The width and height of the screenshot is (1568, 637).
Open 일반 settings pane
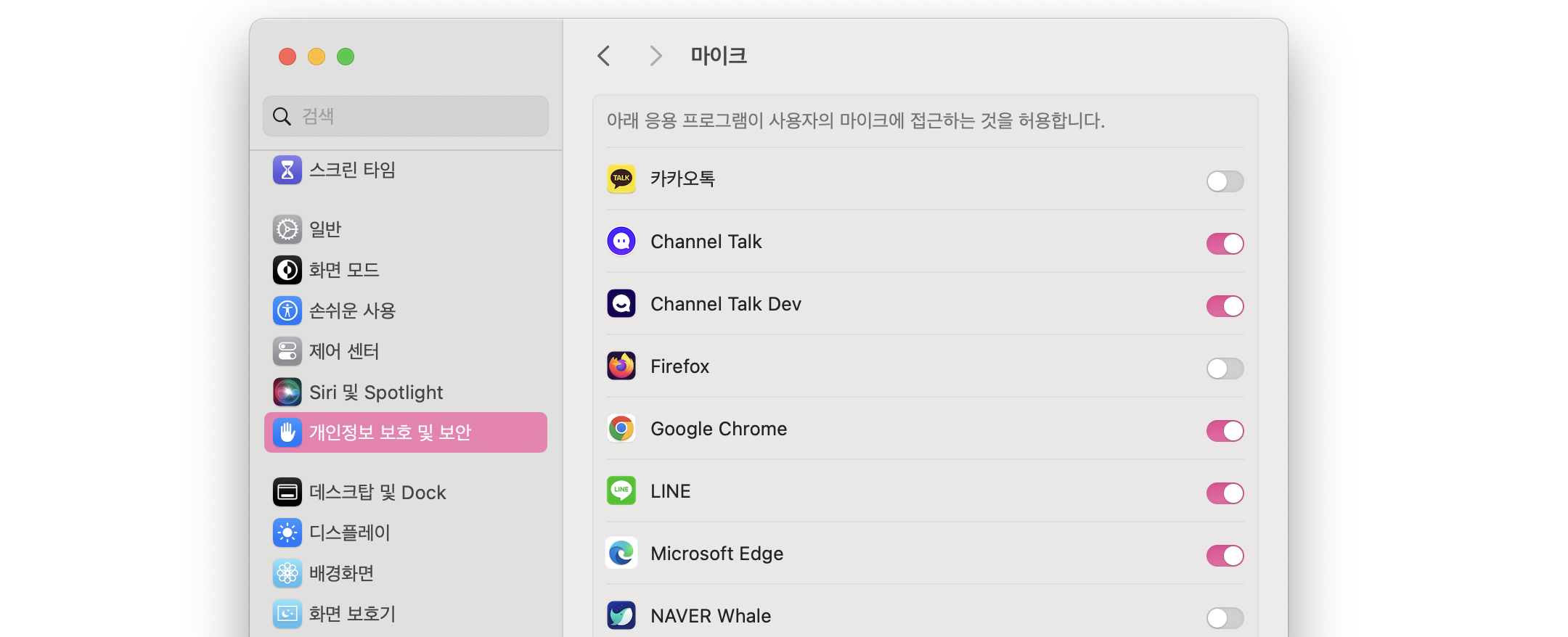(x=406, y=229)
